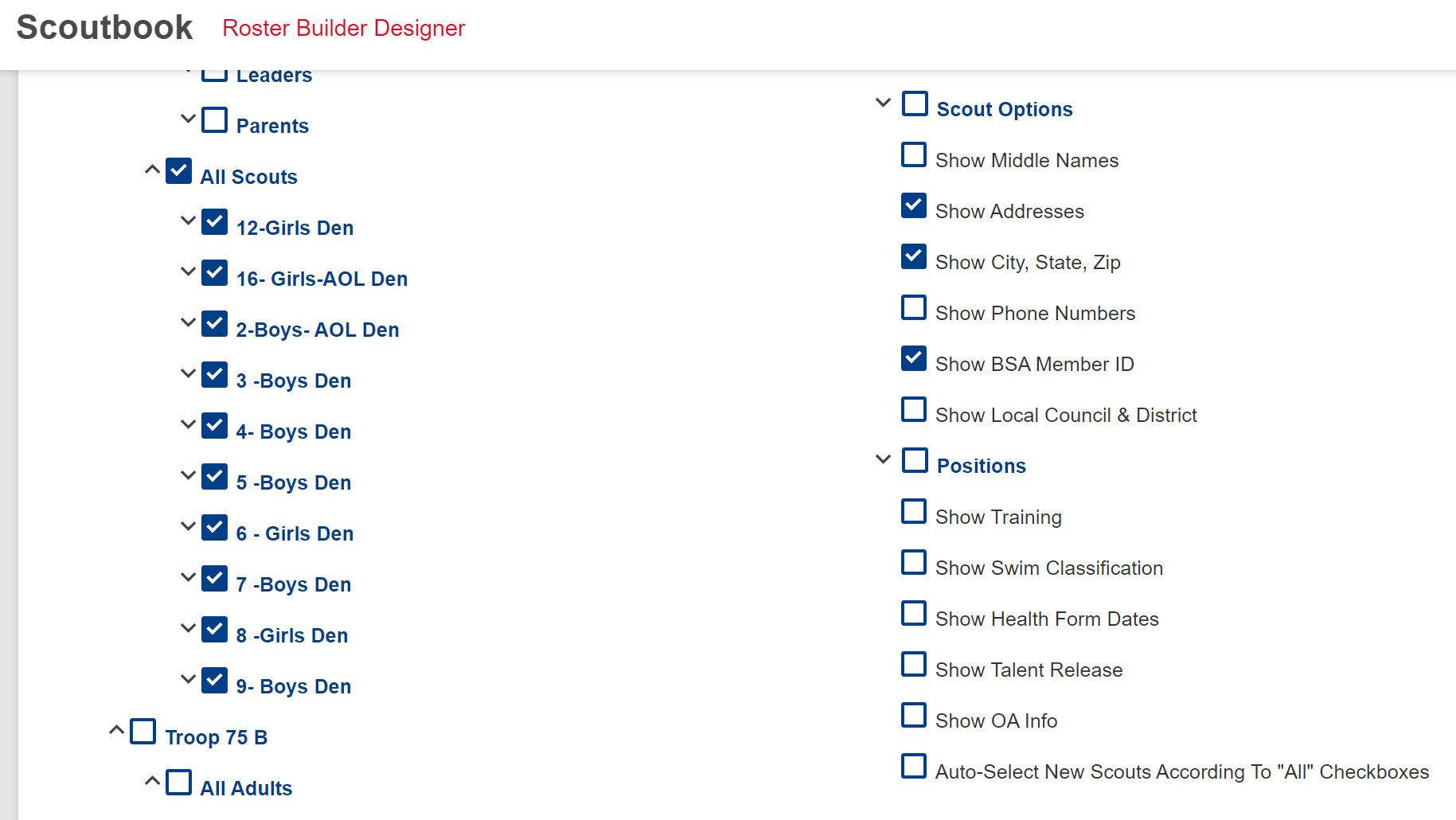1456x820 pixels.
Task: Select the 9- Boys Den label
Action: tap(294, 686)
